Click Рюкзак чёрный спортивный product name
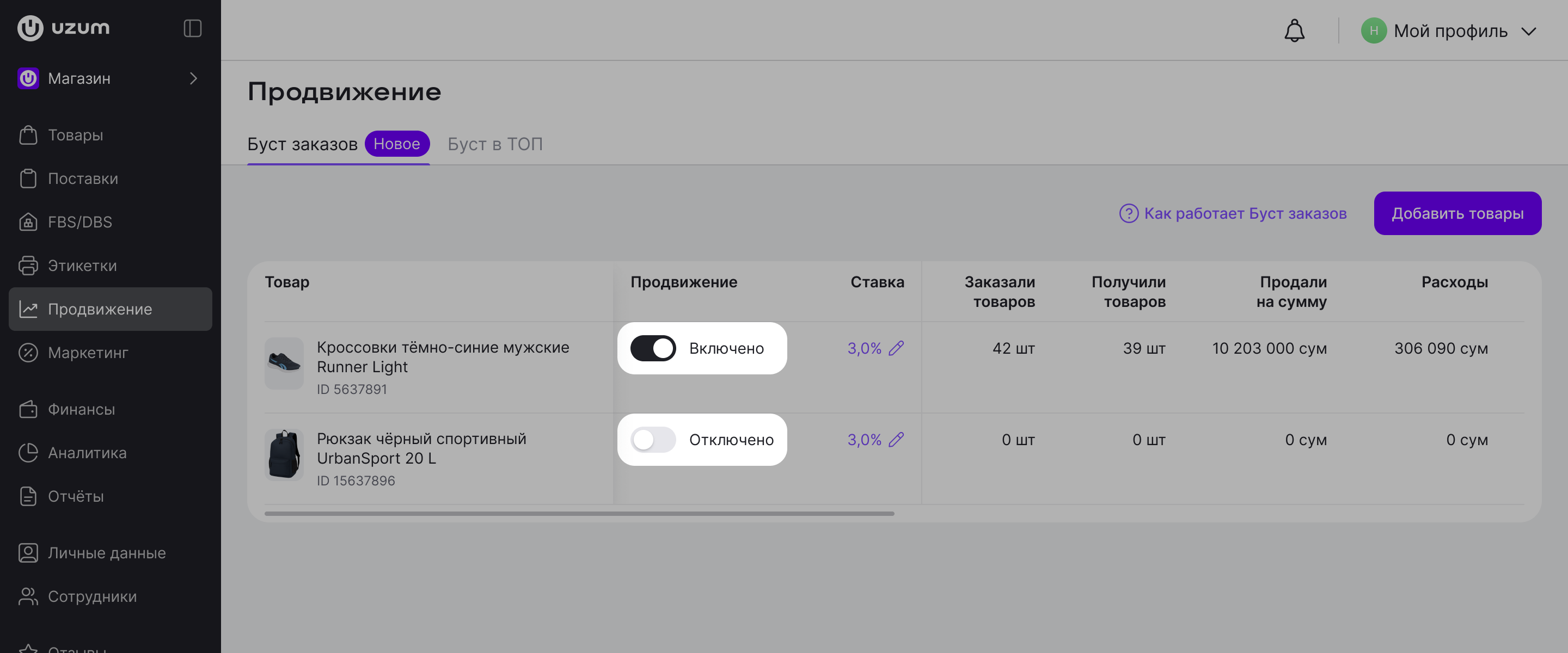Screen dimensions: 1568x653 421,448
